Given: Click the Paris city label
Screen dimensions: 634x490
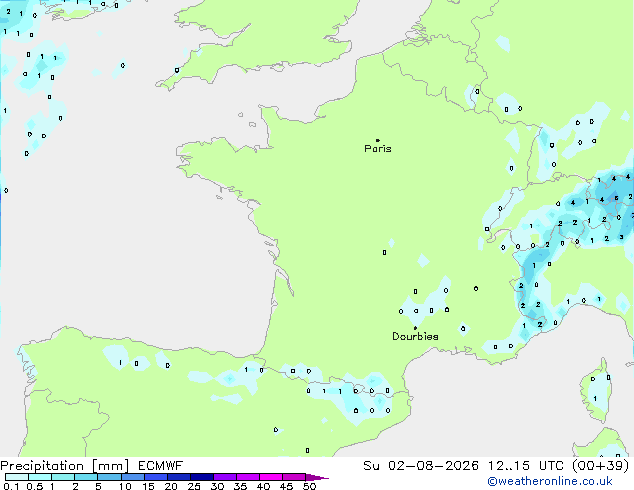Looking at the screenshot, I should (378, 149).
